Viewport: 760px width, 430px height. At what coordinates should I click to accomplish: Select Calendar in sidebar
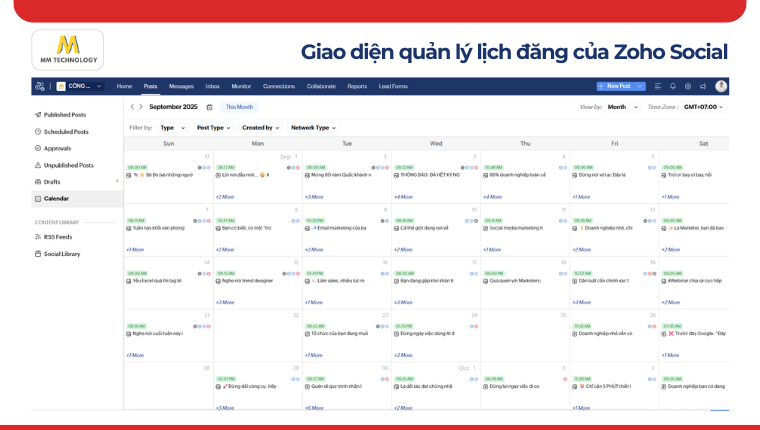point(77,199)
